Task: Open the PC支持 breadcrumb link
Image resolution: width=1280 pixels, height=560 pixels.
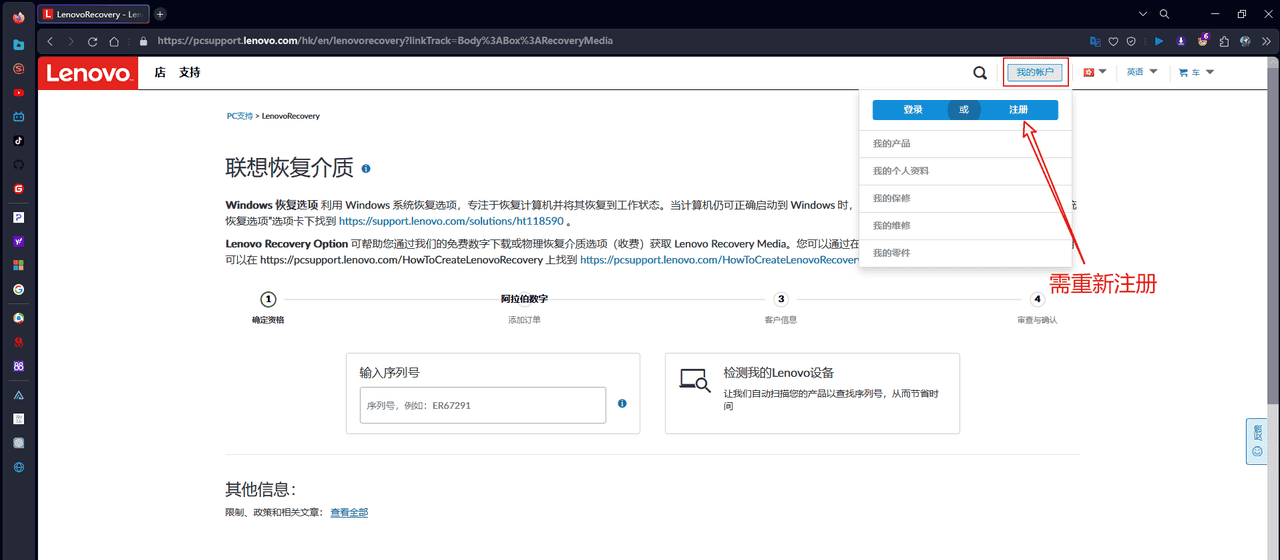Action: coord(240,116)
